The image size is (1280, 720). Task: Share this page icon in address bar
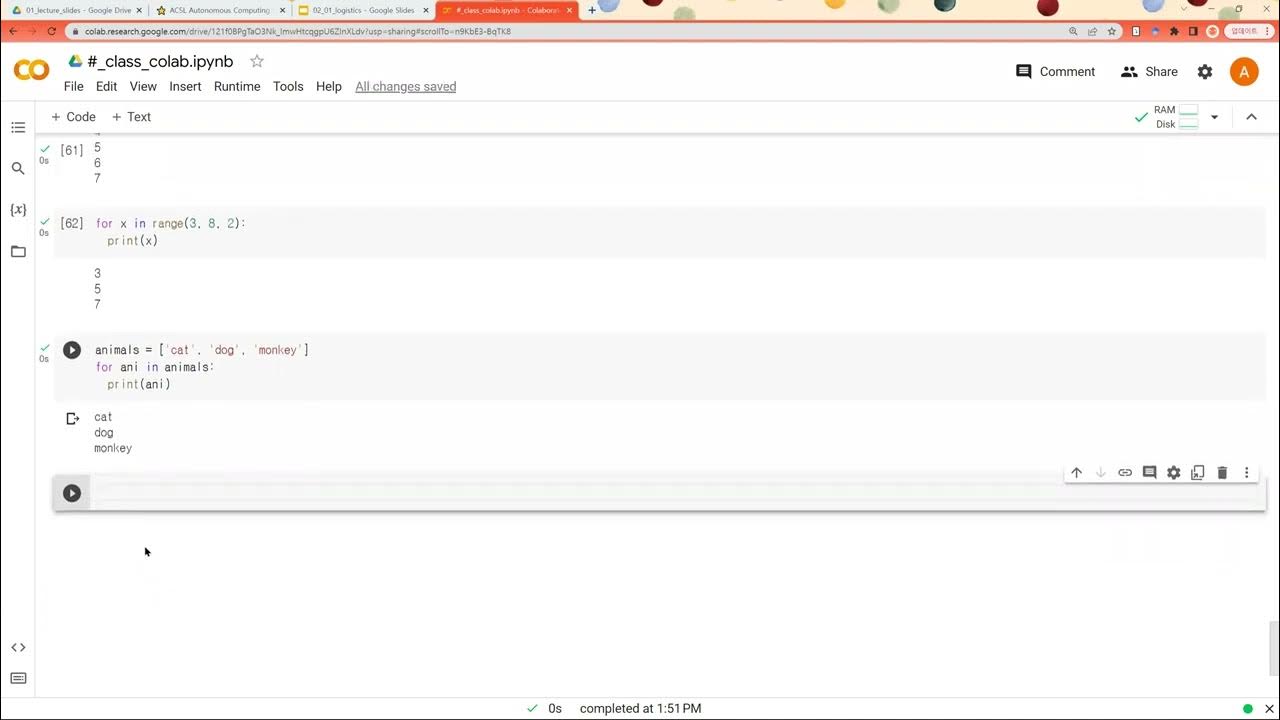(x=1092, y=31)
